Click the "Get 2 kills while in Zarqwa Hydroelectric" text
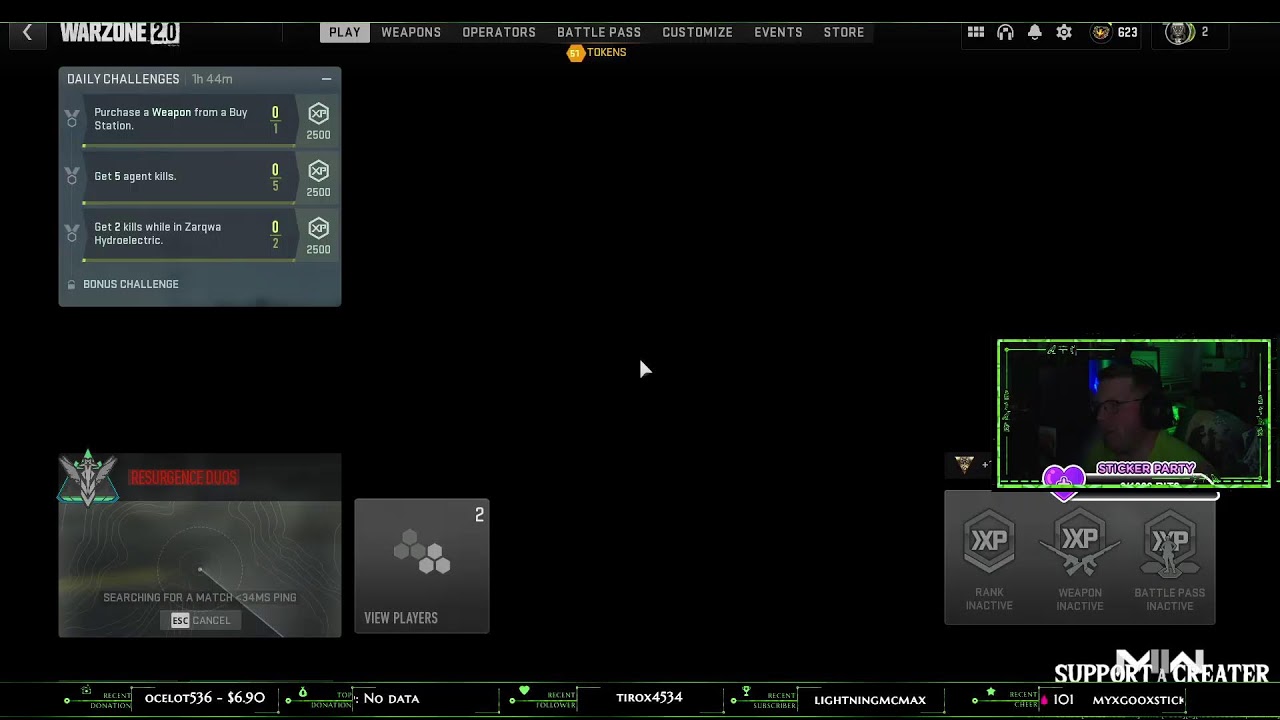Viewport: 1280px width, 720px height. tap(158, 233)
